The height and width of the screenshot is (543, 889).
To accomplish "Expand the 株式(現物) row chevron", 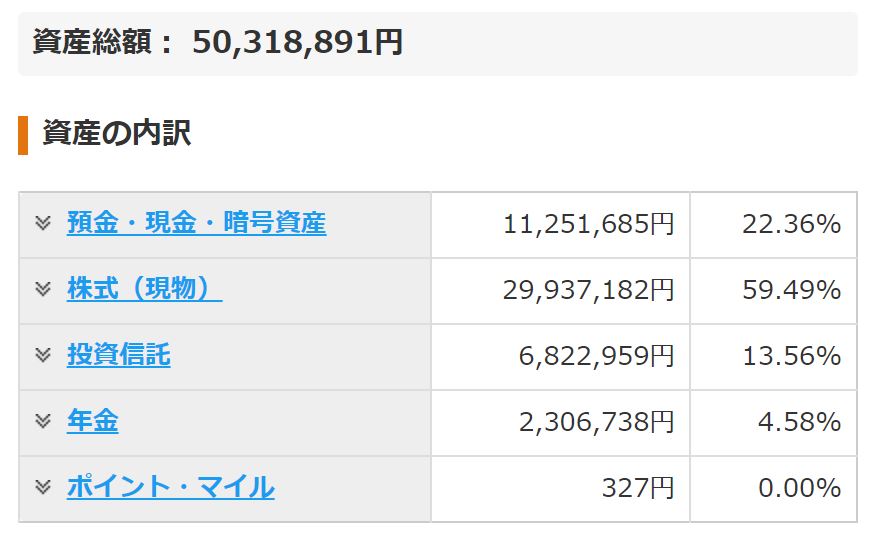I will pyautogui.click(x=43, y=289).
